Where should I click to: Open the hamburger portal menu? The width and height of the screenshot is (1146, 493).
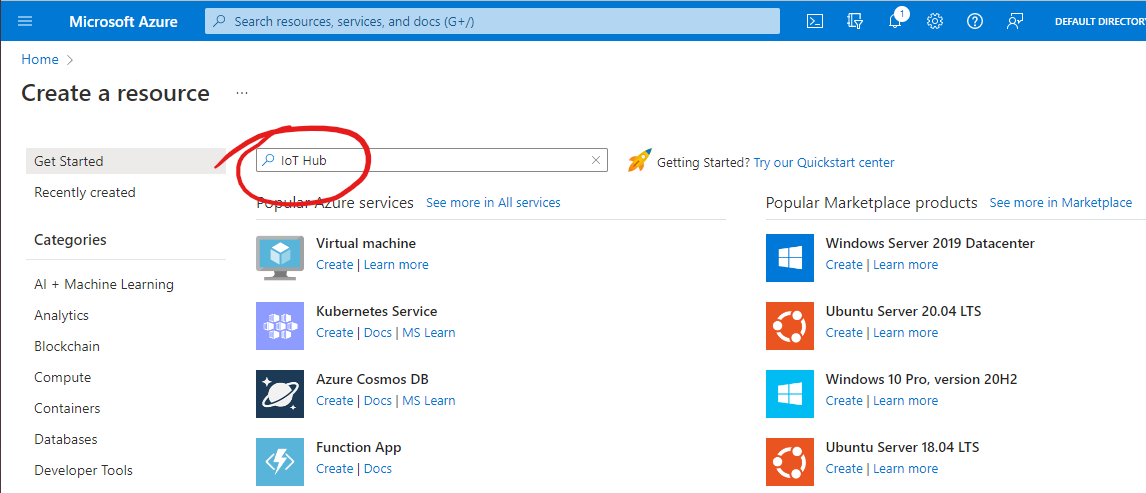coord(25,21)
